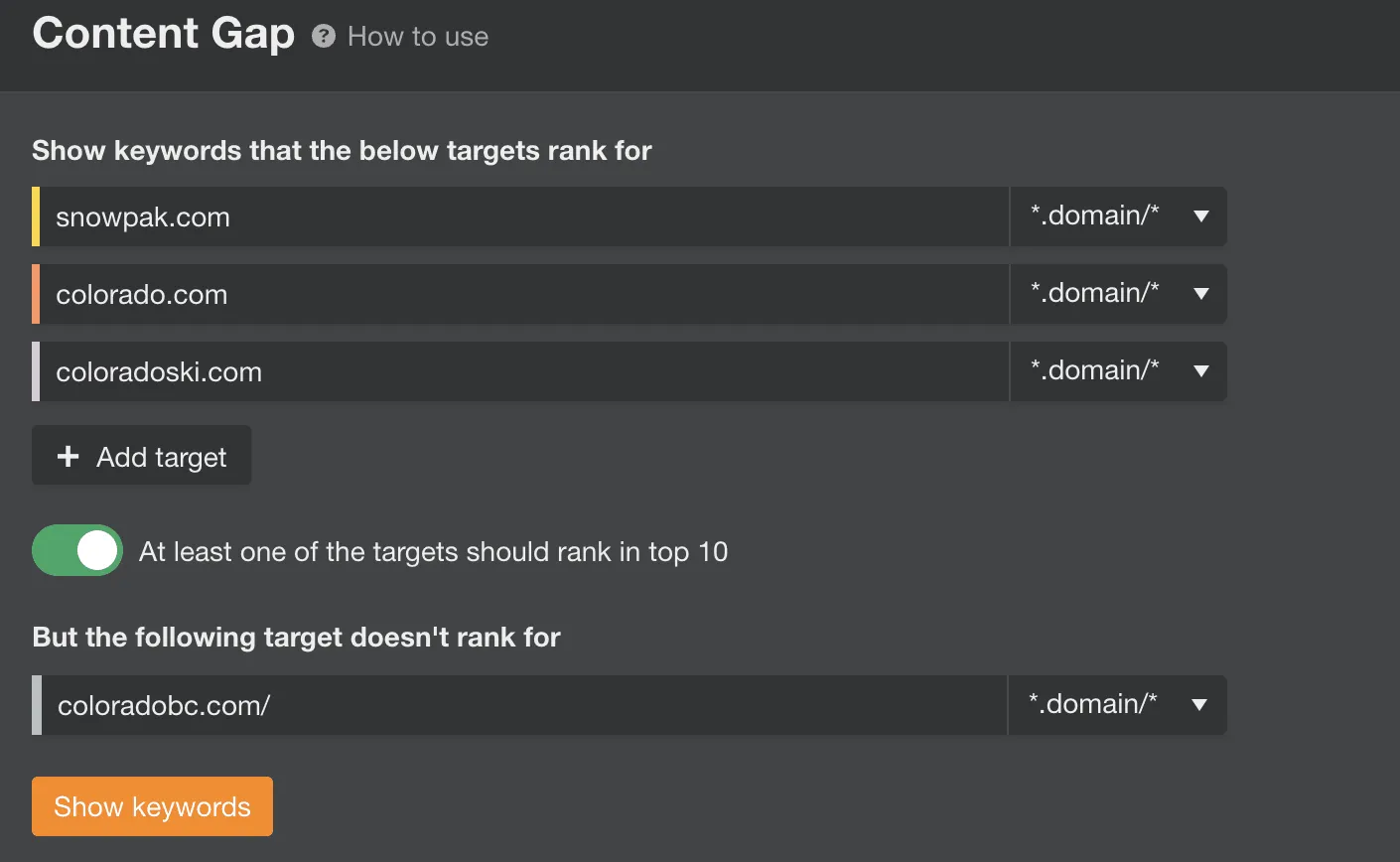The height and width of the screenshot is (862, 1400).
Task: Focus the colorado.com target field
Action: pos(522,294)
